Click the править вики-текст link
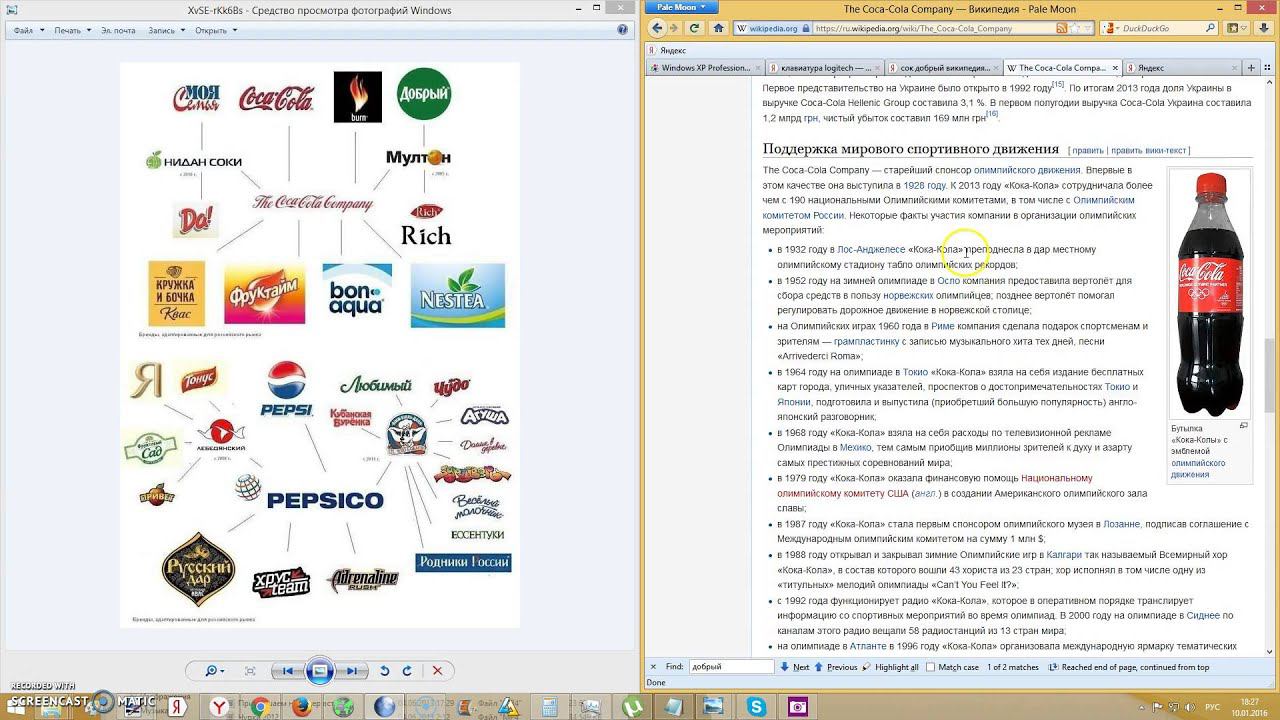1280x720 pixels. (x=1149, y=151)
